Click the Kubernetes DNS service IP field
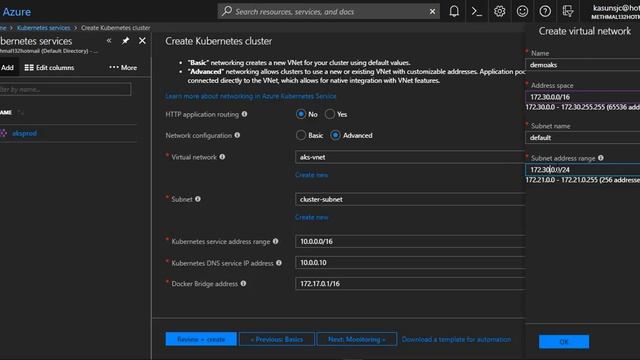This screenshot has width=640, height=360. (410, 262)
